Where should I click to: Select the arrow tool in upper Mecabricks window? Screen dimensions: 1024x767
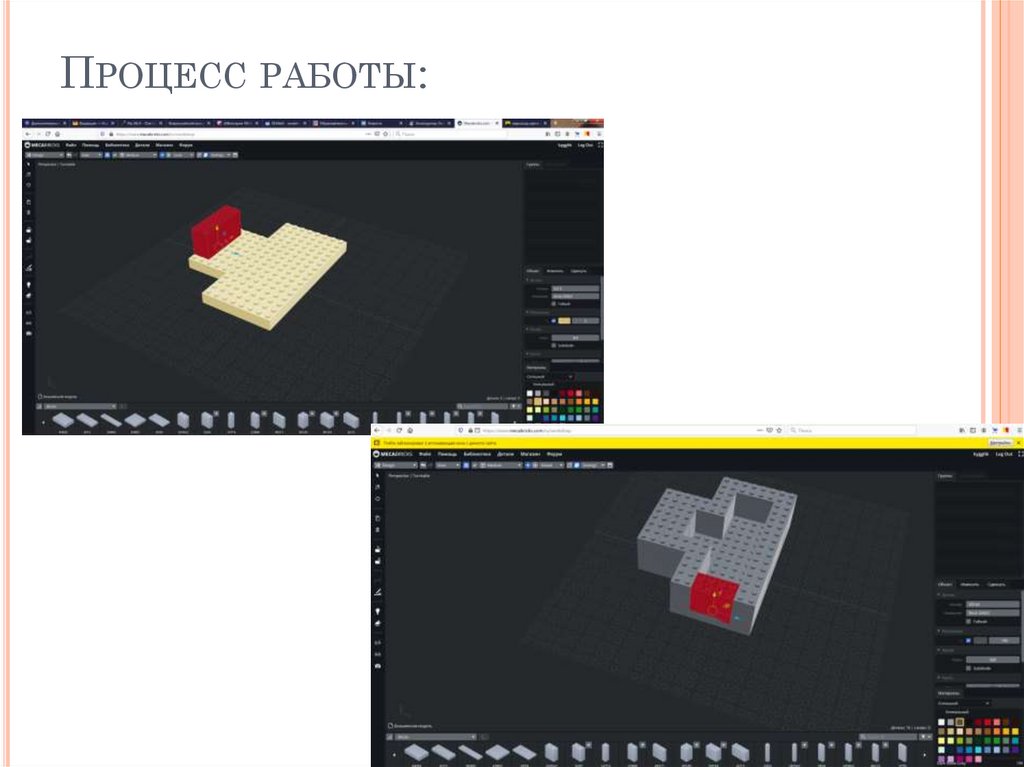pos(28,165)
